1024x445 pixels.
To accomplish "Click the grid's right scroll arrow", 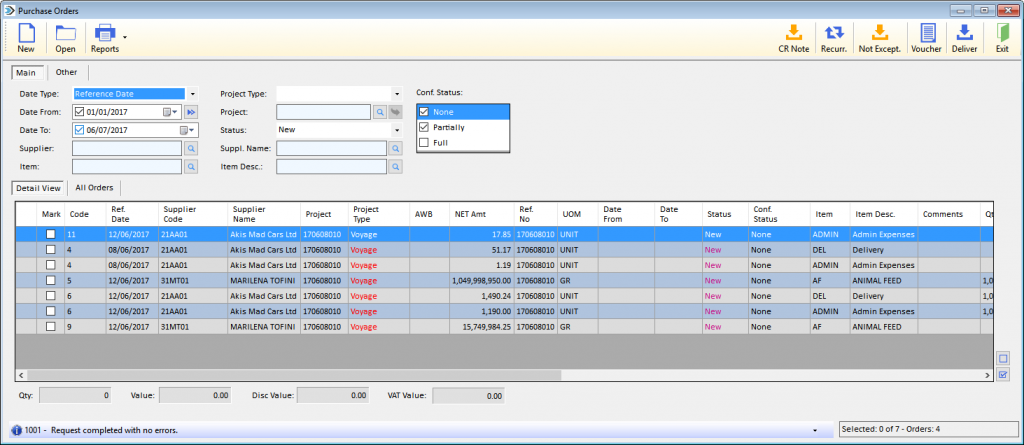I will [x=987, y=375].
